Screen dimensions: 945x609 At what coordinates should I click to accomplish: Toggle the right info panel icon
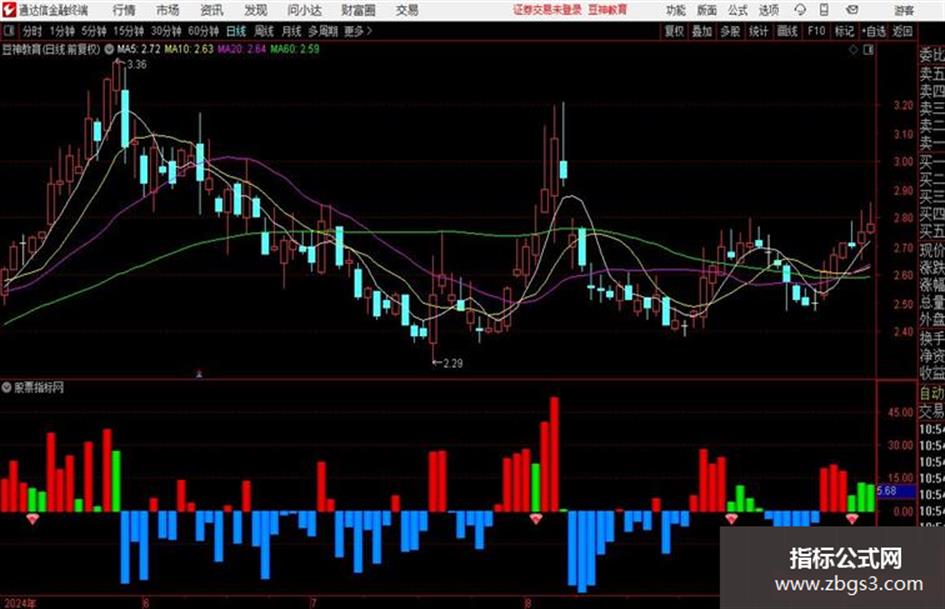coord(868,50)
